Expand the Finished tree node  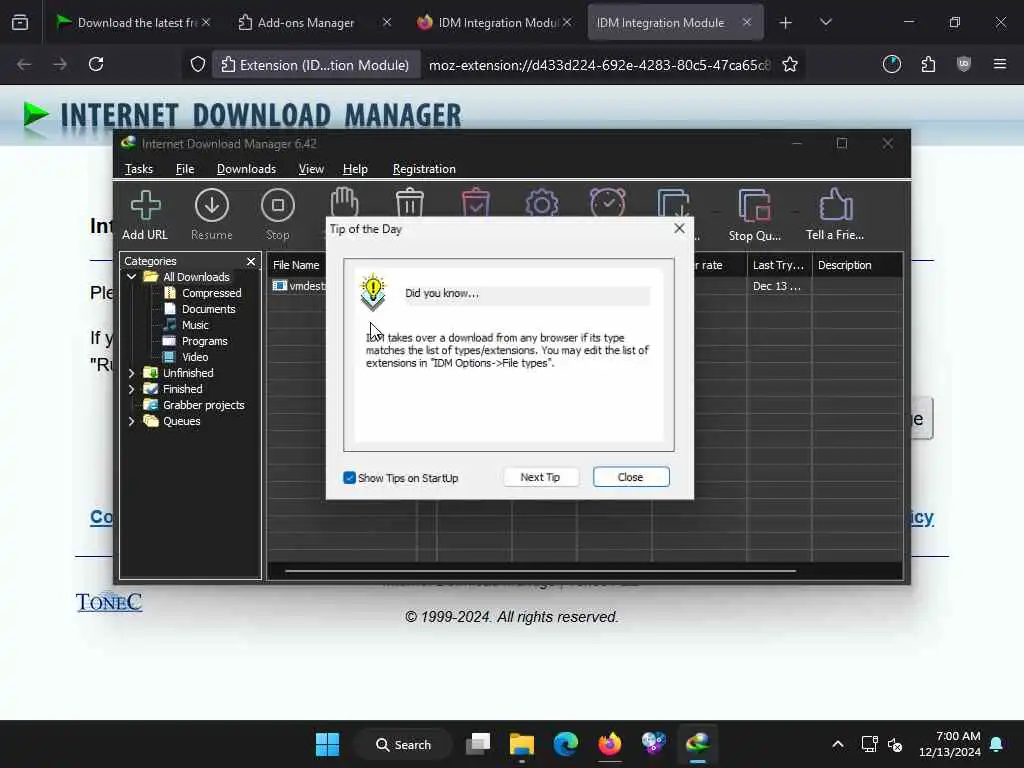click(131, 389)
